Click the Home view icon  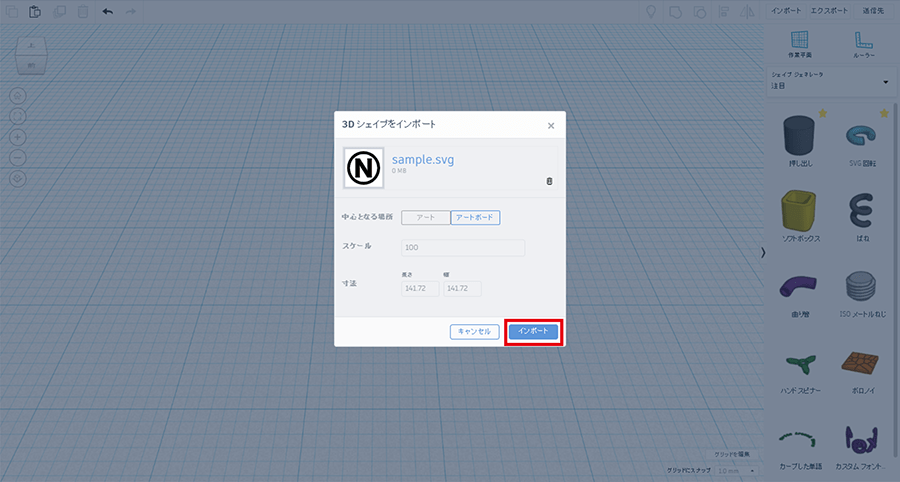click(x=18, y=96)
